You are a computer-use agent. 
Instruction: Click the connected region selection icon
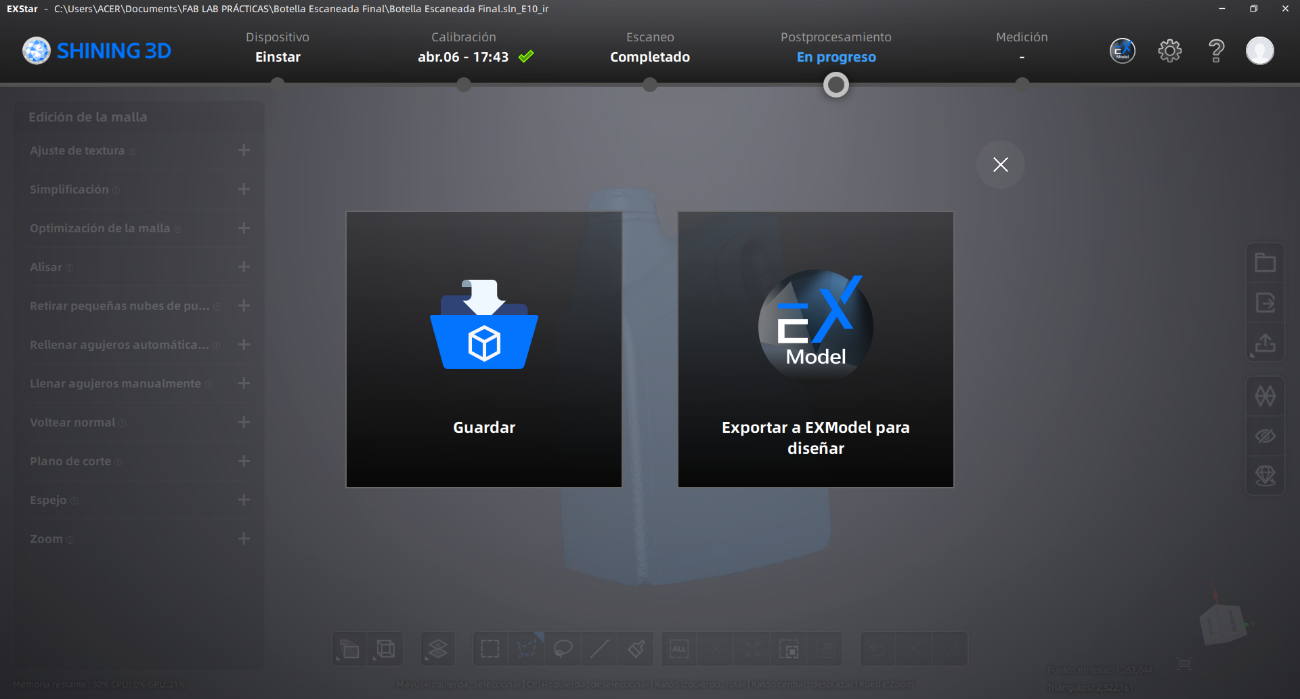(x=790, y=649)
